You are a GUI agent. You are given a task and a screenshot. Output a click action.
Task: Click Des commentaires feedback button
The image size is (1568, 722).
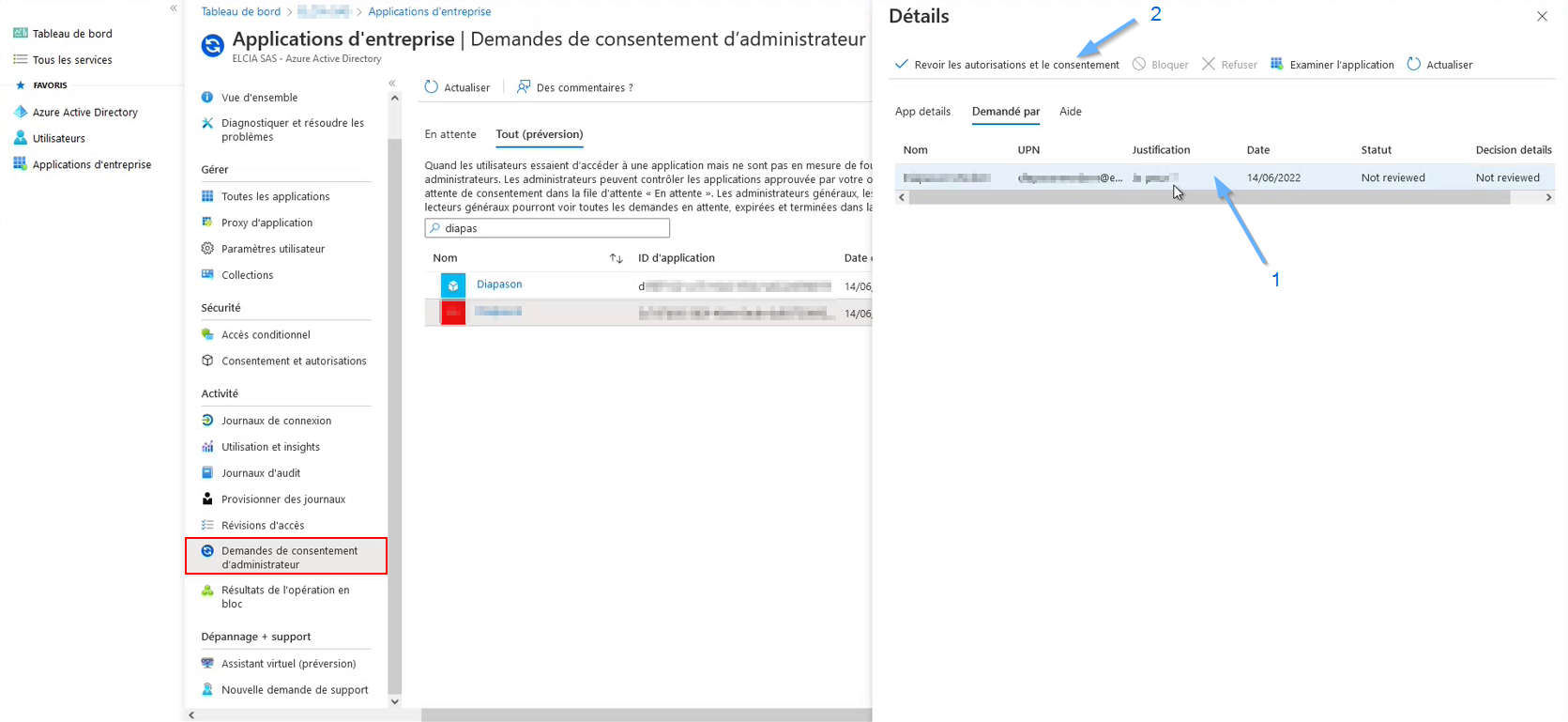[574, 87]
